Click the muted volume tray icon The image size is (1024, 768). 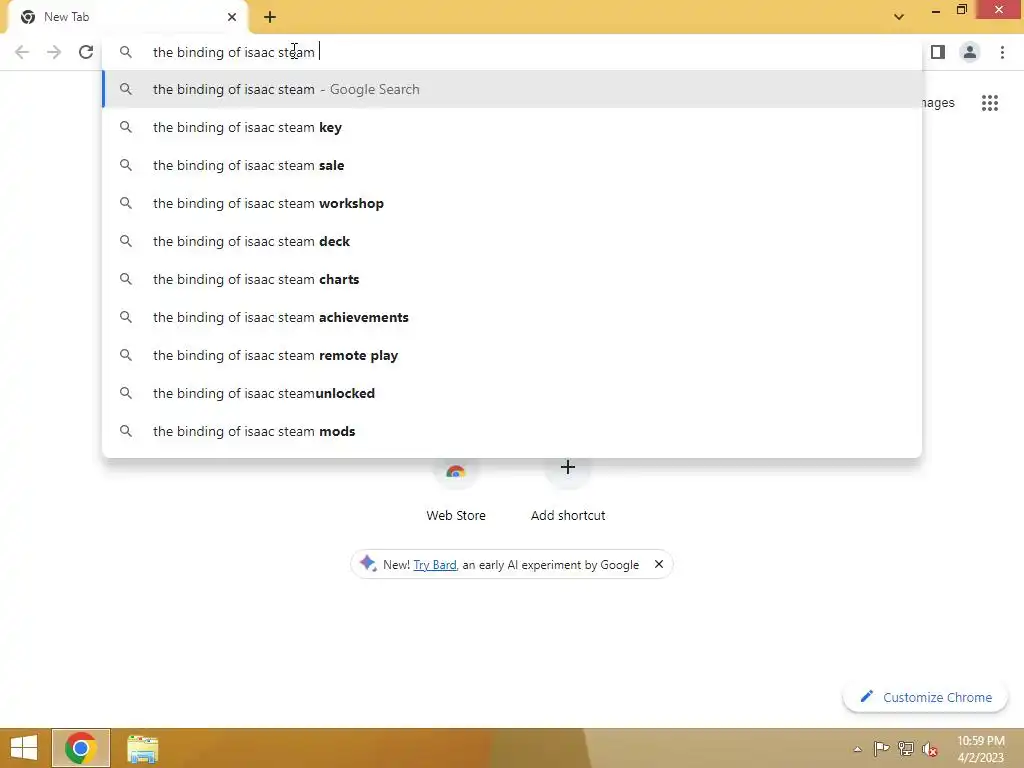[930, 749]
